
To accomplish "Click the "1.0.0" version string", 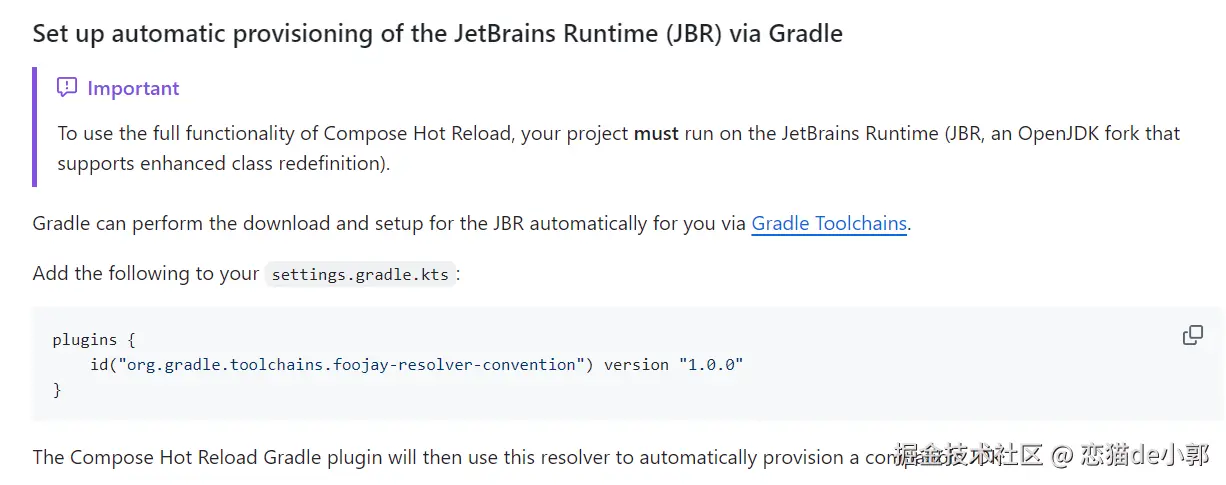I will [x=710, y=365].
